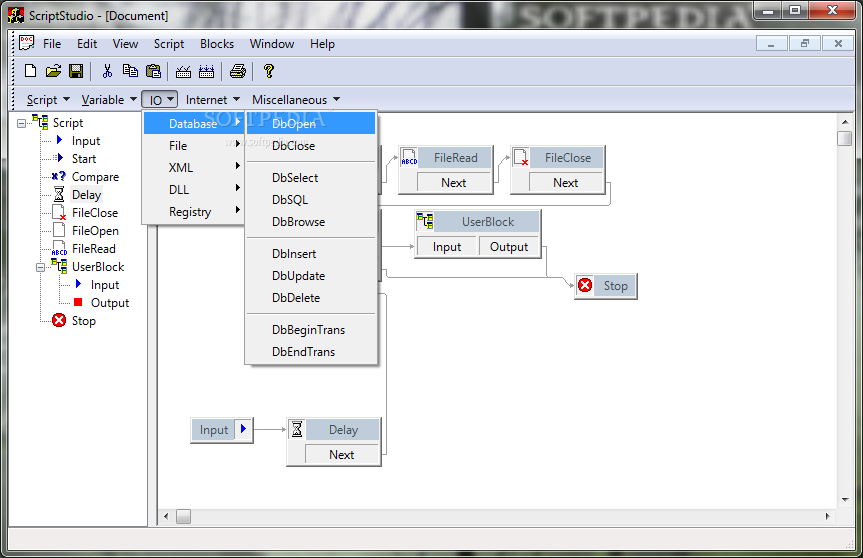
Task: Open the Variable blocks dropdown
Action: pyautogui.click(x=109, y=100)
